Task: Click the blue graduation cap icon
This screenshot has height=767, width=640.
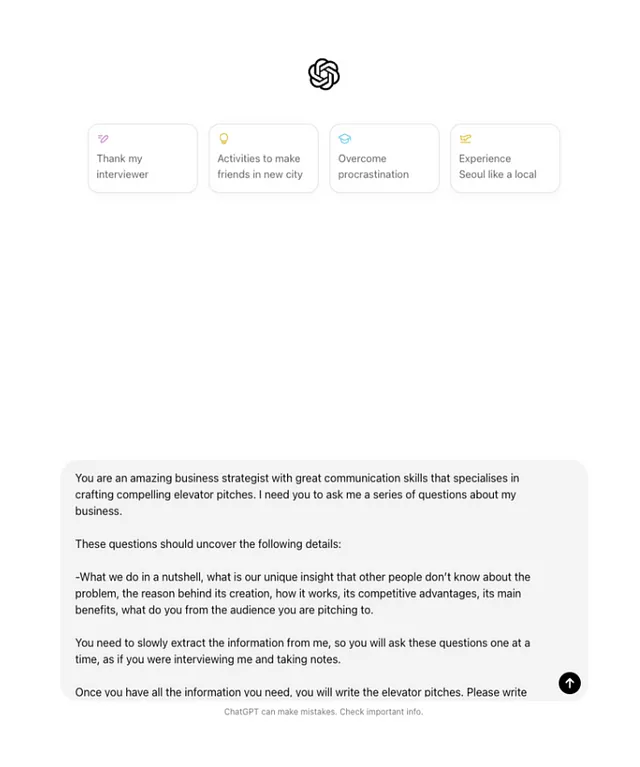Action: [x=344, y=139]
